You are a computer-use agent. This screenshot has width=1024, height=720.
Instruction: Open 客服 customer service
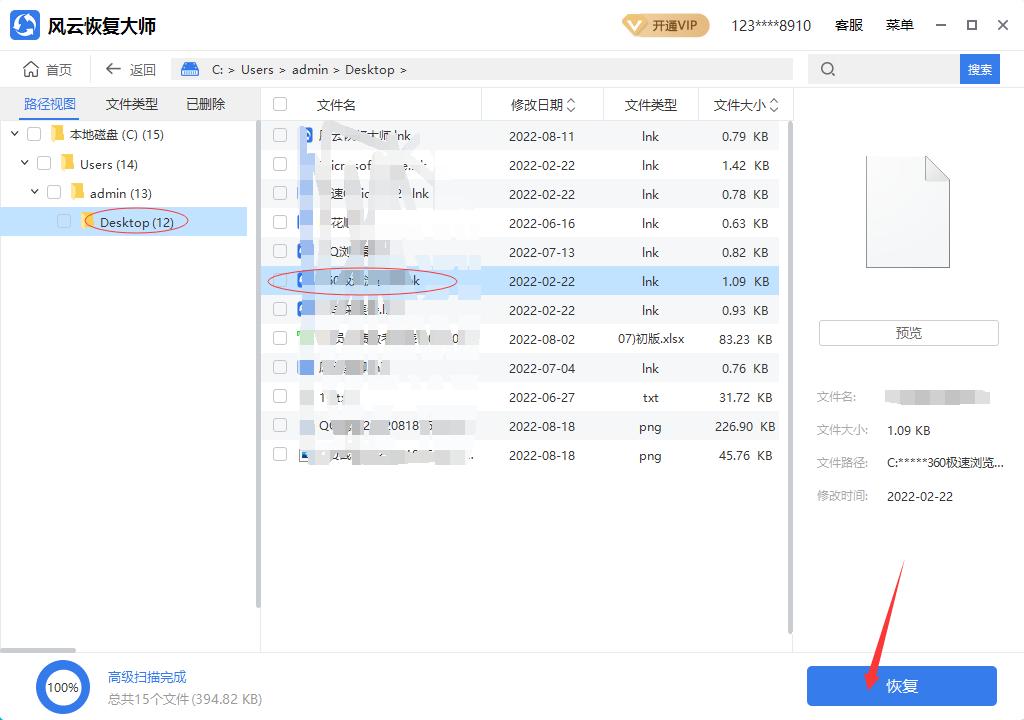[848, 25]
